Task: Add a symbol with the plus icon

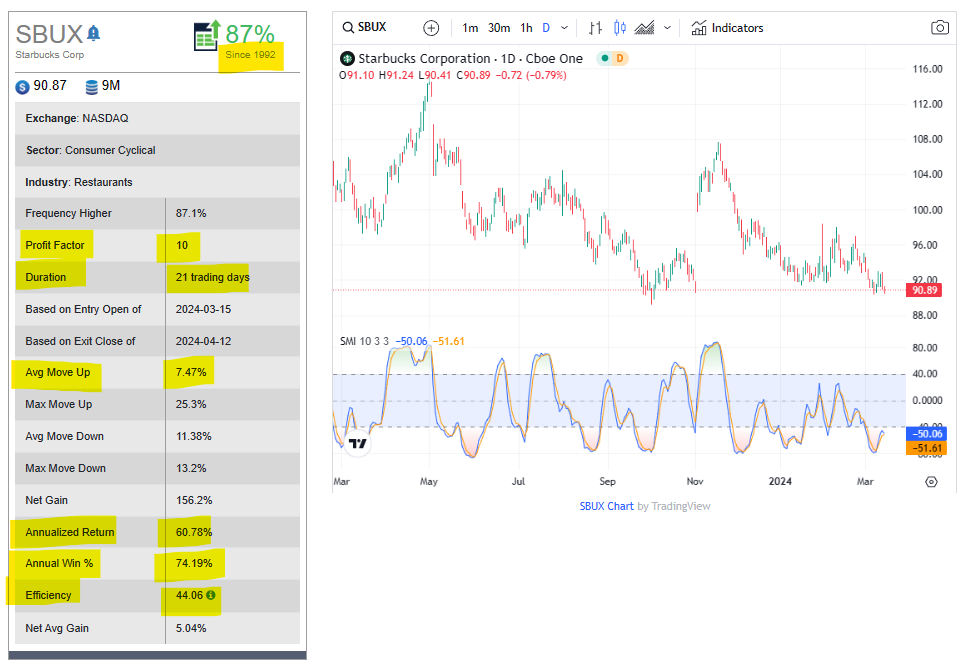Action: pyautogui.click(x=431, y=28)
